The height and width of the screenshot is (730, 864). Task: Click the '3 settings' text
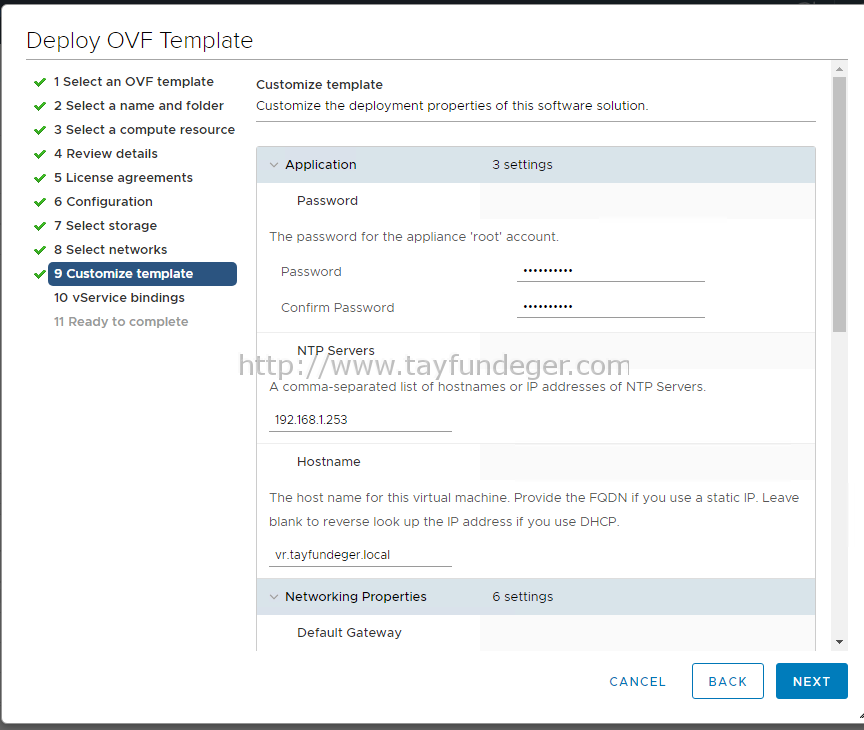point(522,165)
